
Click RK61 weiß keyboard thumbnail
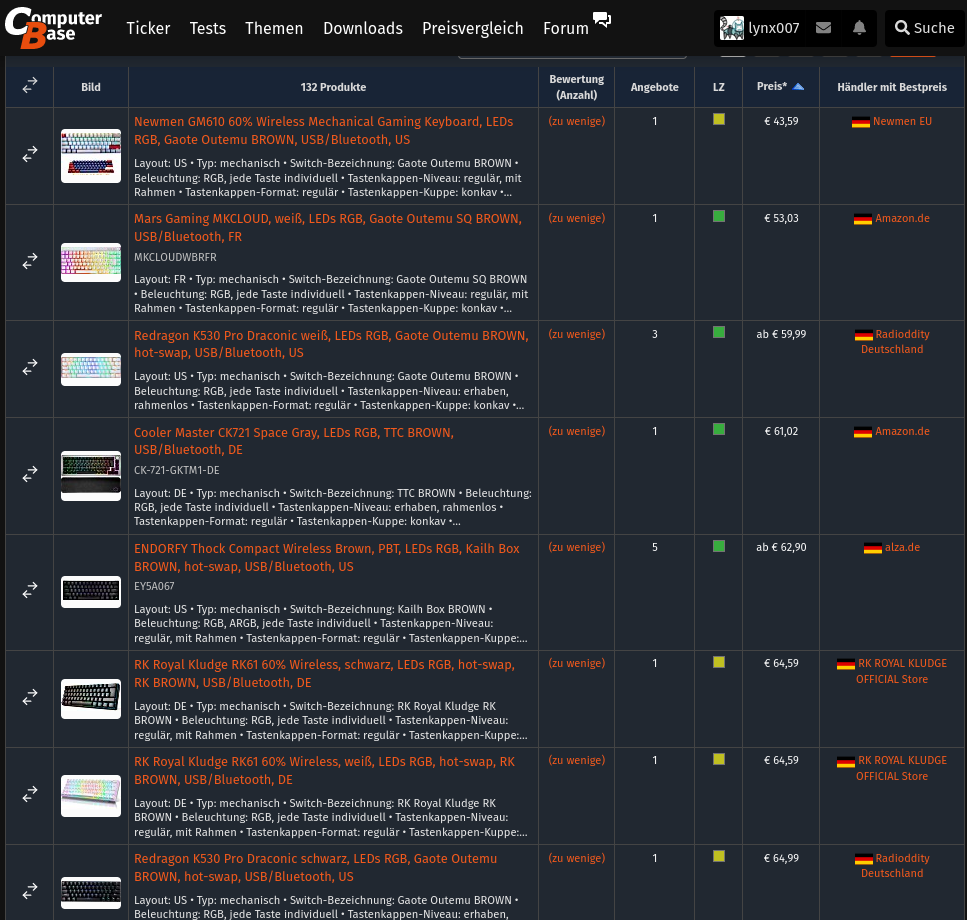(91, 795)
